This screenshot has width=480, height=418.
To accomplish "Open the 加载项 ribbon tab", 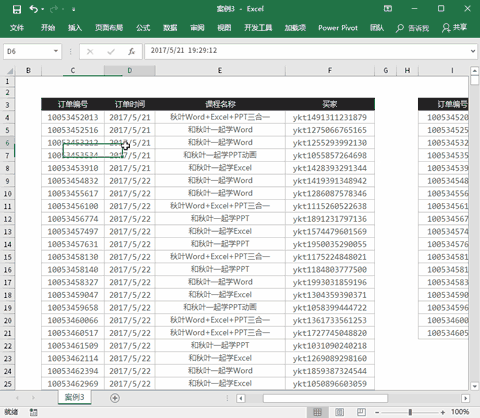I will [295, 28].
